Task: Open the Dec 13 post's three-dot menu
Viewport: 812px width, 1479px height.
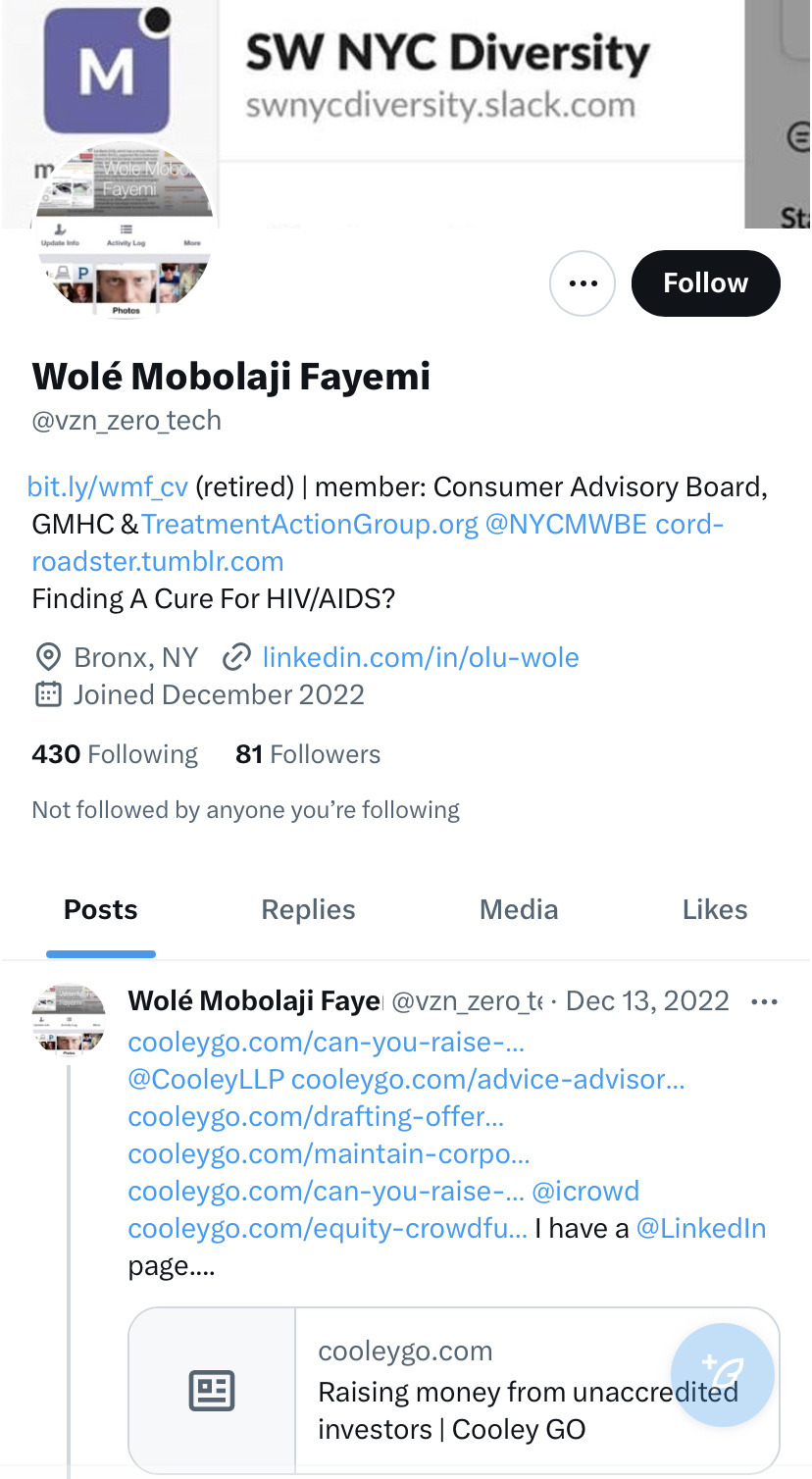Action: click(763, 1001)
